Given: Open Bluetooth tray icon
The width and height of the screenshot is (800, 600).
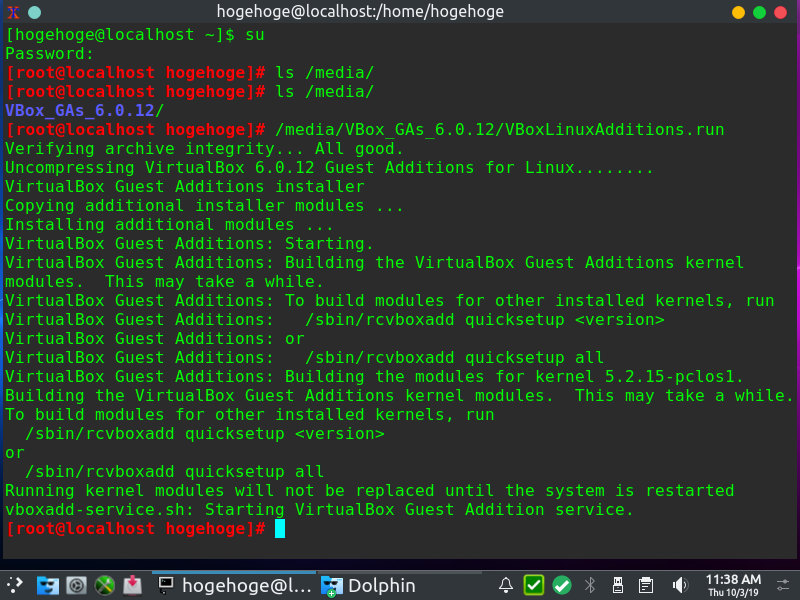Looking at the screenshot, I should click(x=590, y=585).
